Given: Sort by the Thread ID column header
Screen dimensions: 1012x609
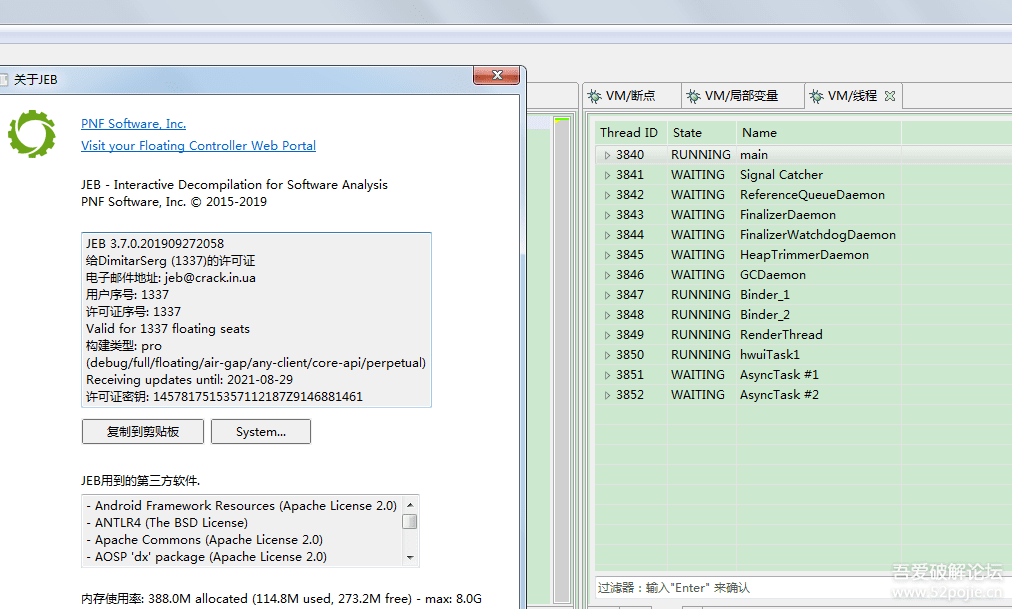Looking at the screenshot, I should pos(631,133).
